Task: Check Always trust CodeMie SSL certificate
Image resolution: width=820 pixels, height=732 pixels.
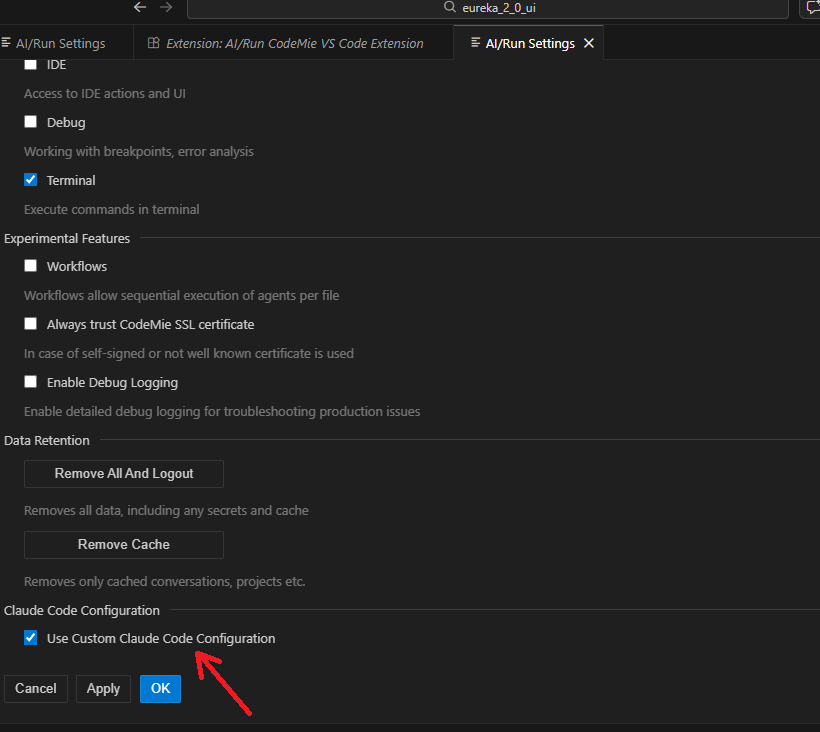Action: pyautogui.click(x=30, y=324)
